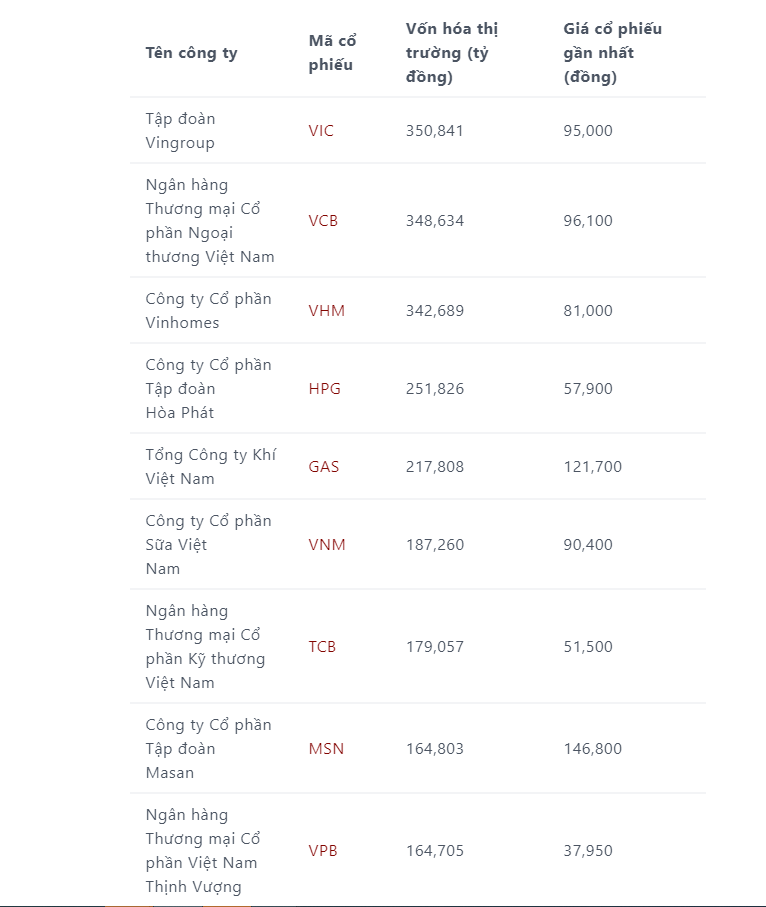Screen dimensions: 766x907
Task: Click the Hòa Phát price 57,900
Action: [588, 389]
